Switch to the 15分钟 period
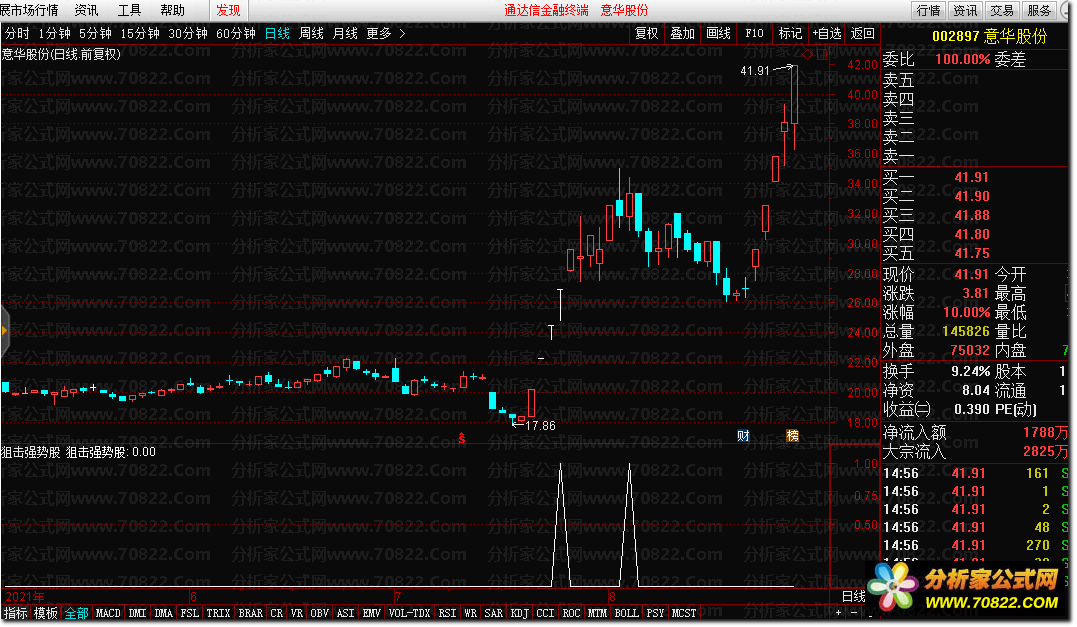Screen dimensions: 1077x627 coord(140,33)
